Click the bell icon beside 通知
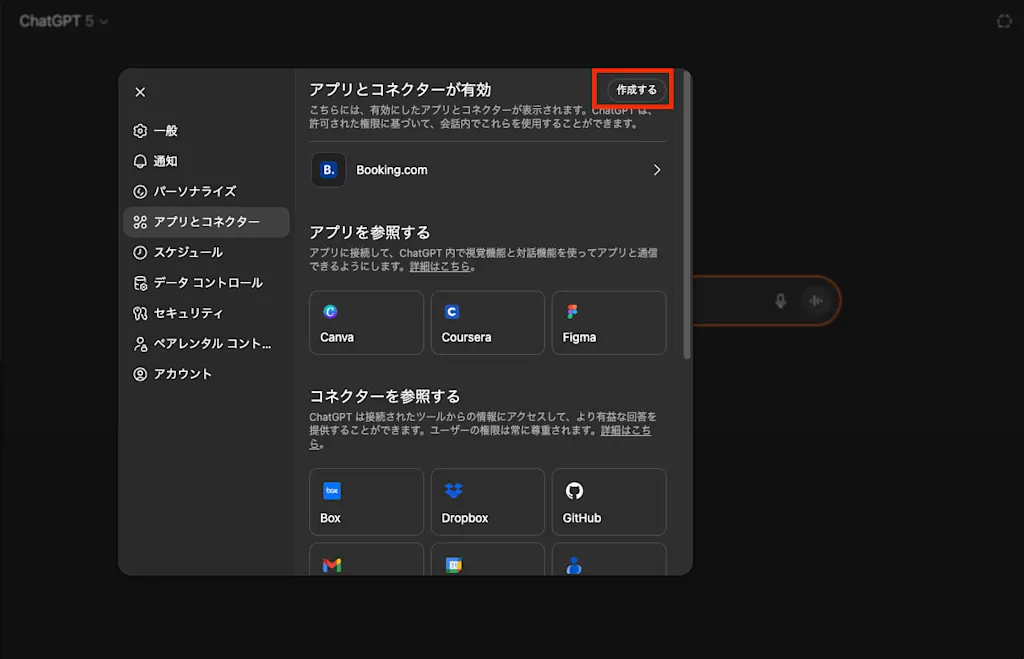1024x659 pixels. click(140, 161)
